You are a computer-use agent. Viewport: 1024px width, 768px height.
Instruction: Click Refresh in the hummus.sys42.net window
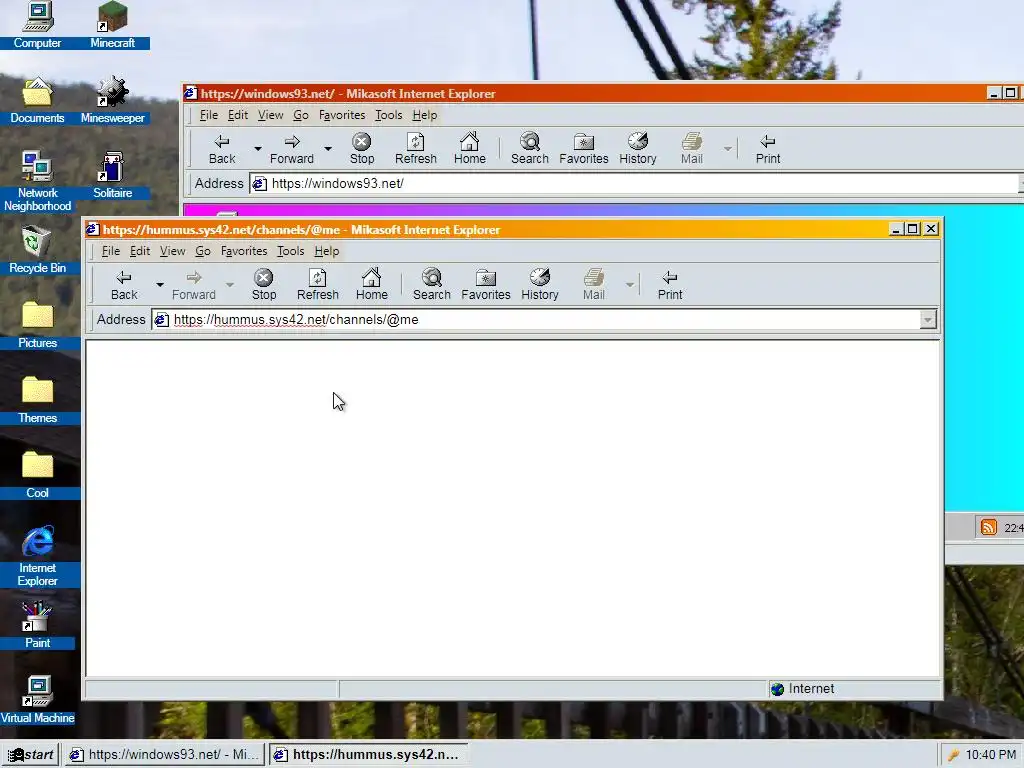pos(317,285)
